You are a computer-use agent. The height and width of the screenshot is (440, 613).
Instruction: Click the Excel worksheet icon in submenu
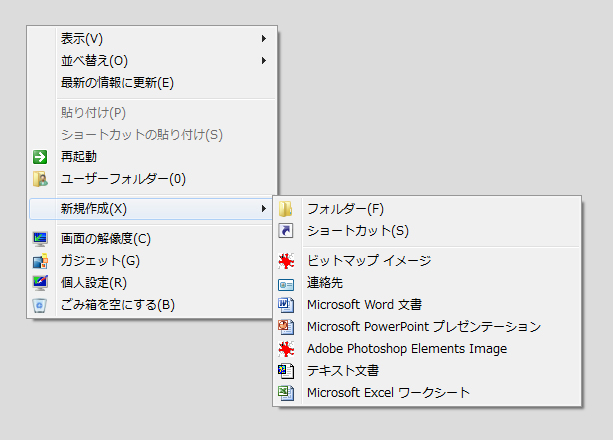tap(286, 393)
